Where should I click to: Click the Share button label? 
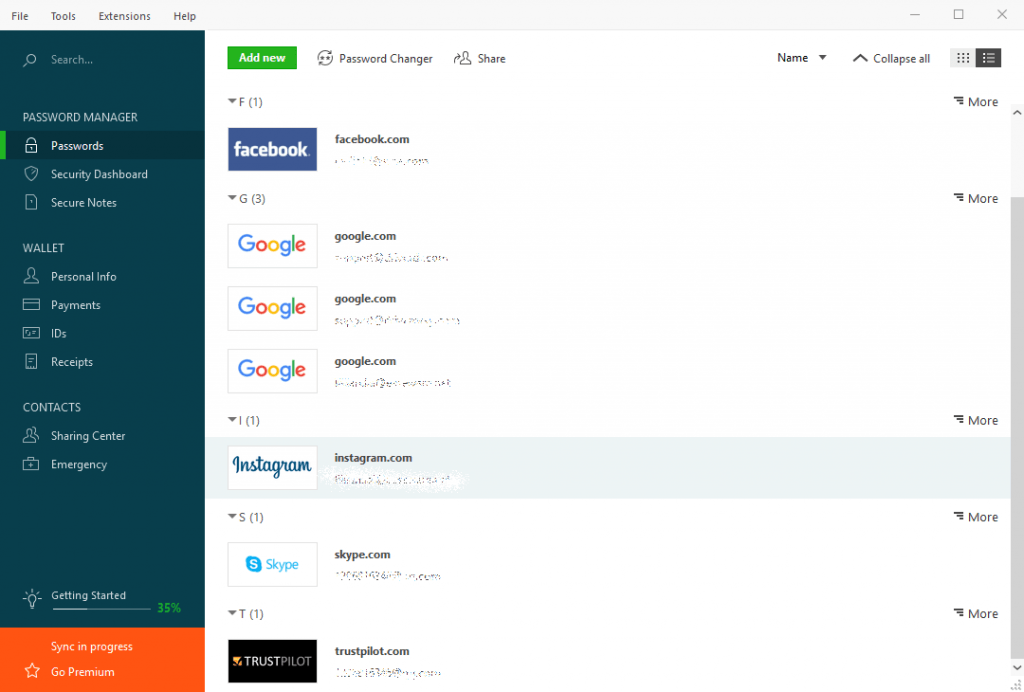(491, 58)
